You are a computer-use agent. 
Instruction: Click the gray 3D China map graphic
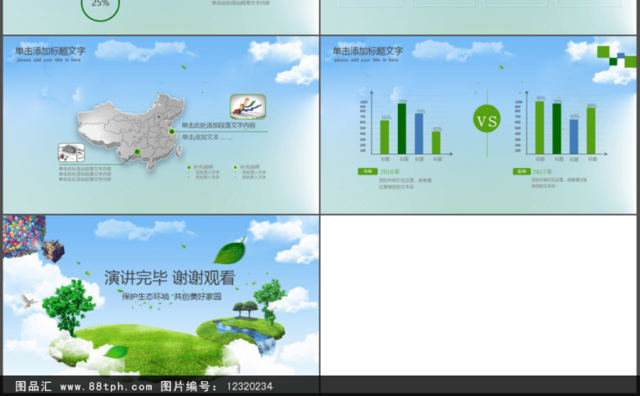(x=131, y=131)
